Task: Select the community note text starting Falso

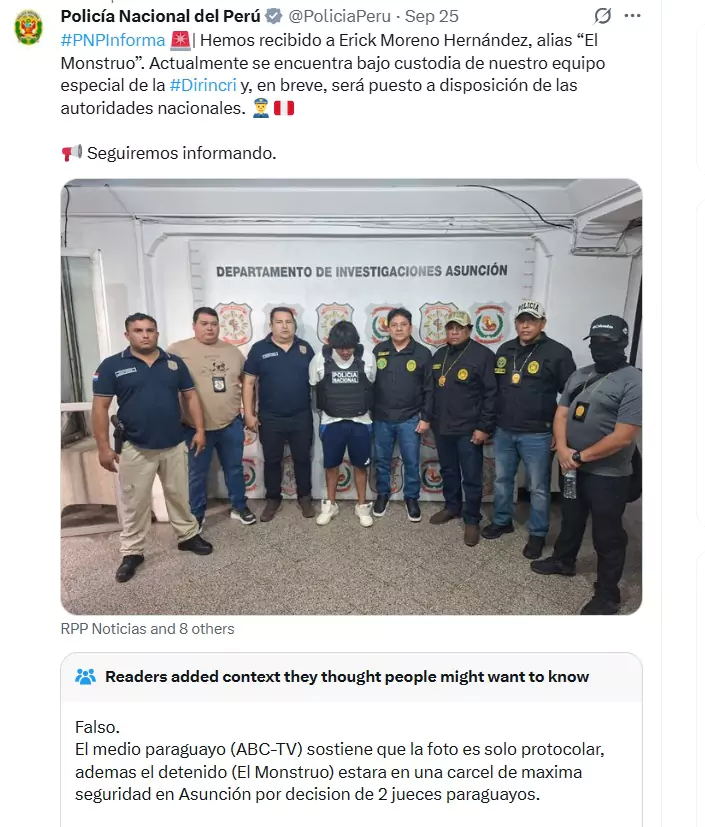Action: coord(340,761)
